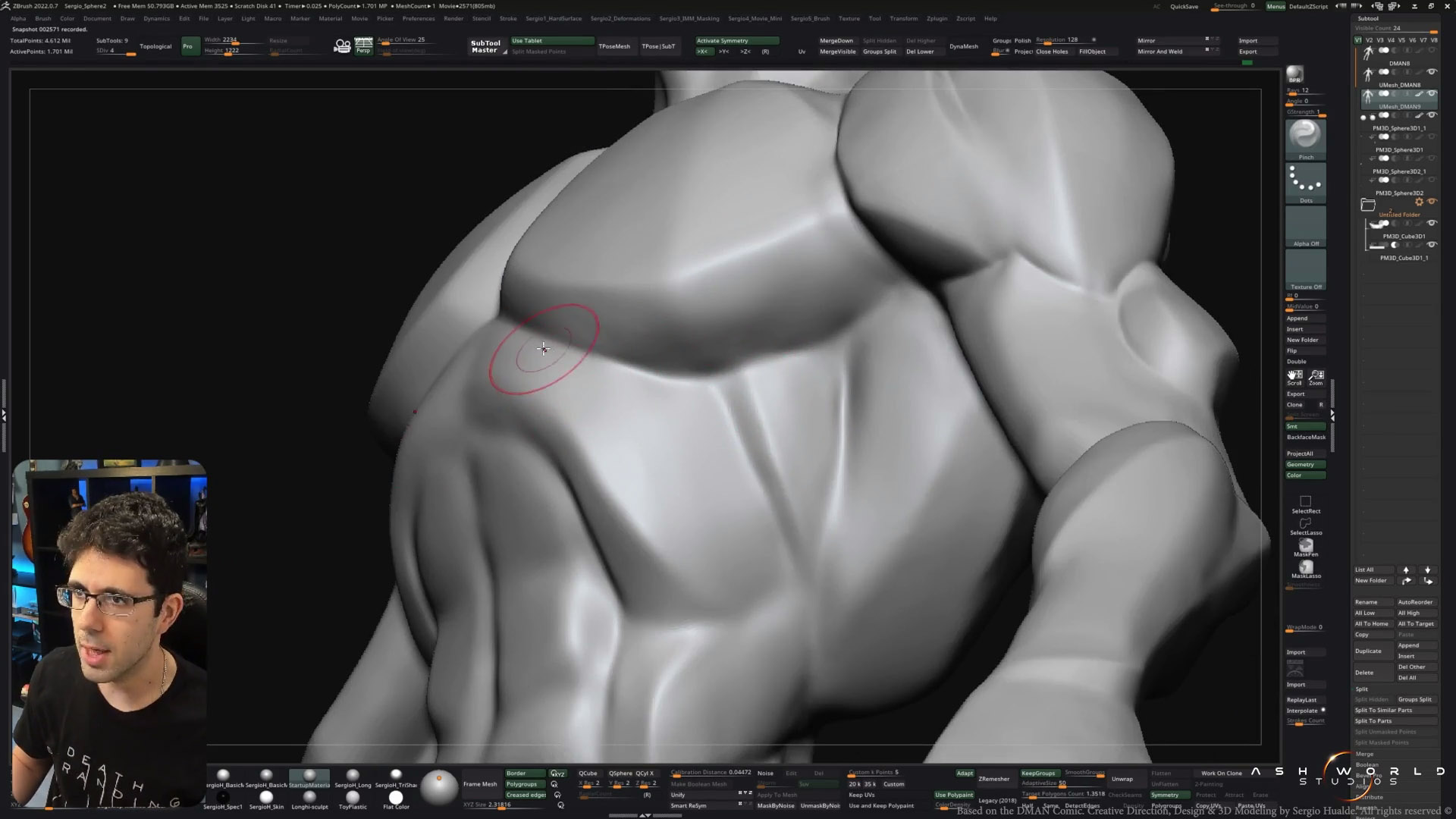Collapse the Untitled Folder in subtool list
This screenshot has width=1456, height=819.
tap(1367, 205)
